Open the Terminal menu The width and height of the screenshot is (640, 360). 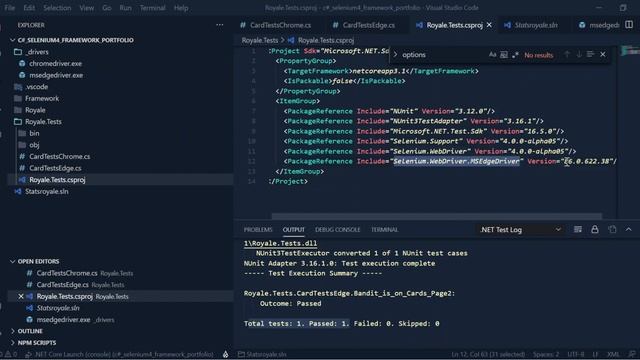(153, 8)
